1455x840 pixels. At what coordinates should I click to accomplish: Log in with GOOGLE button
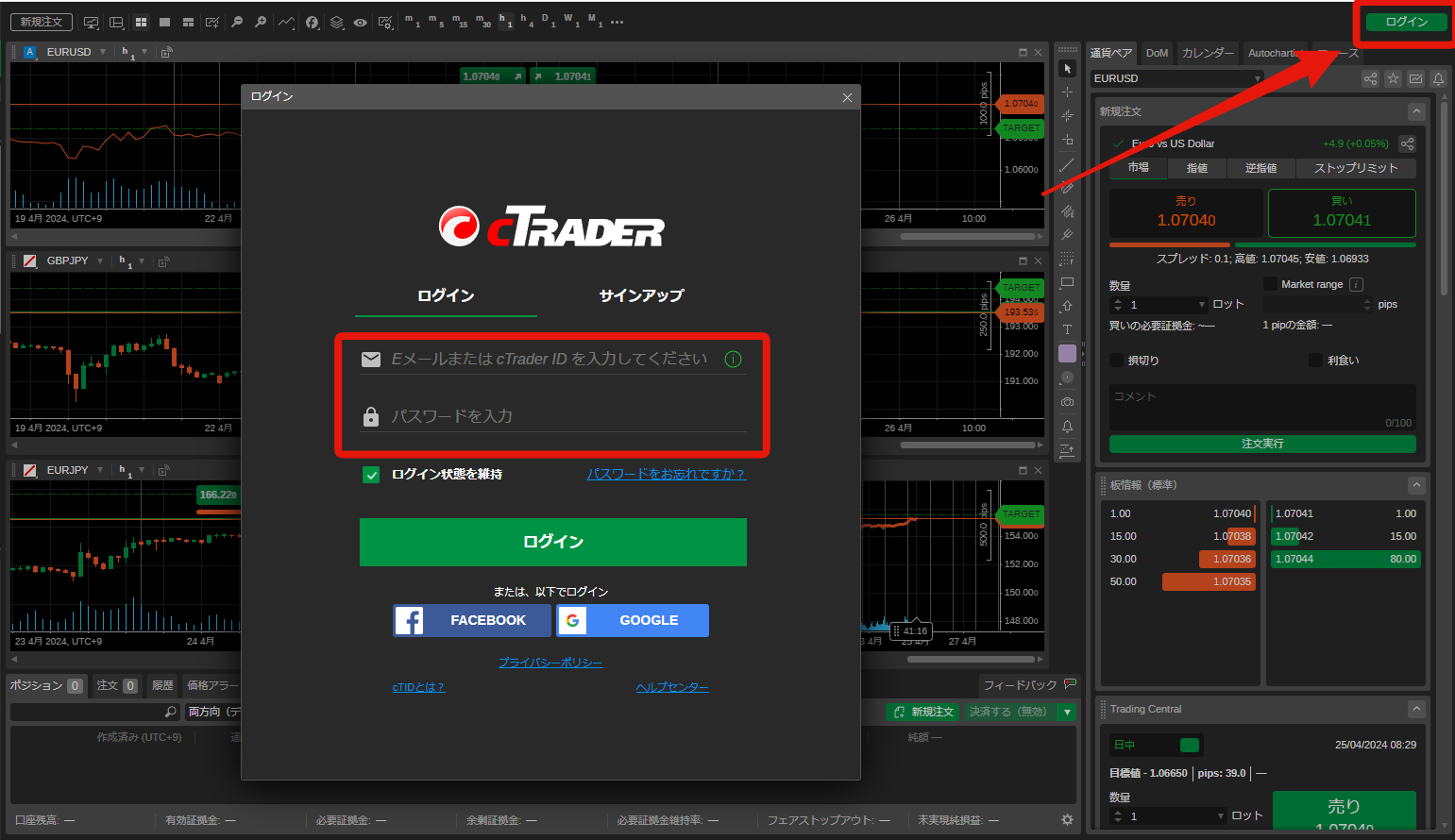(633, 620)
